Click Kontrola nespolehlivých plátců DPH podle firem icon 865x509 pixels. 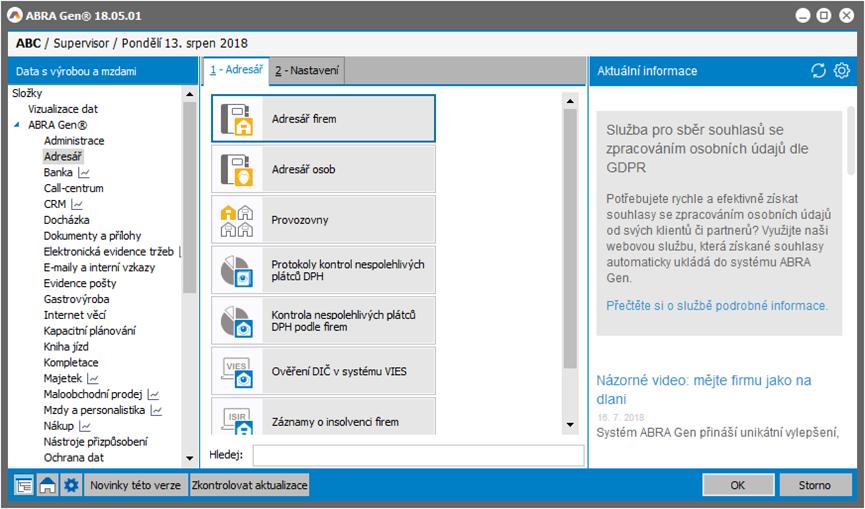(x=237, y=321)
